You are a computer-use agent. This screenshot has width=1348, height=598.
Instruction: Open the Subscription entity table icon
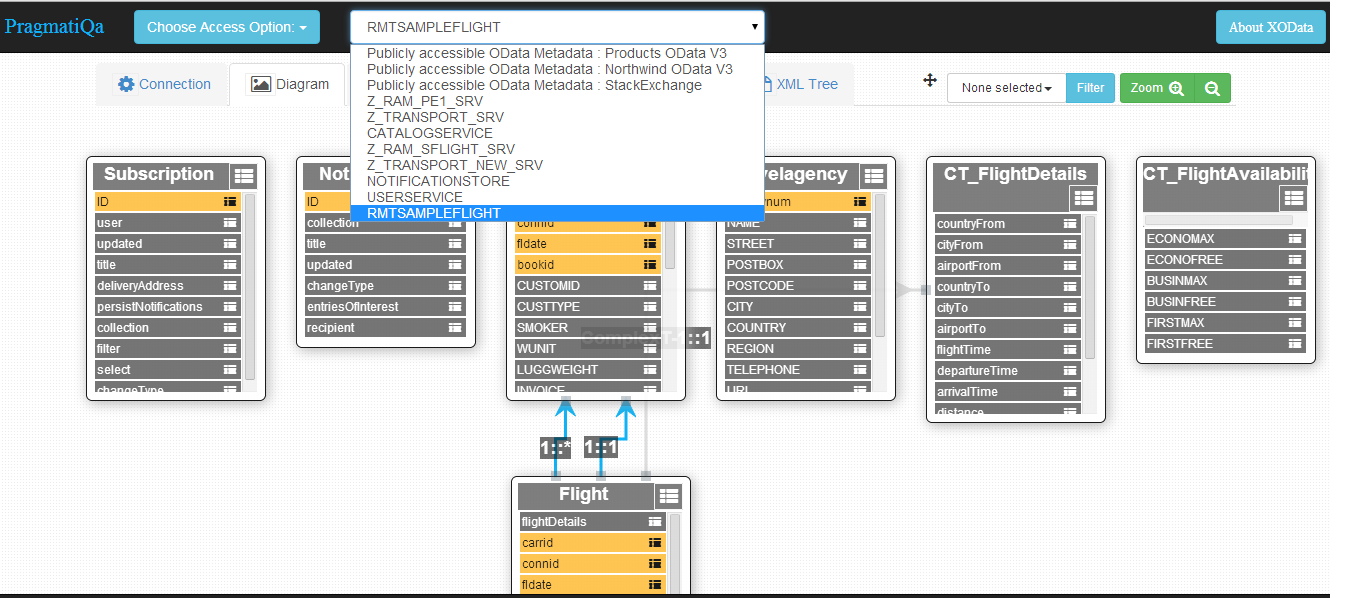point(244,176)
